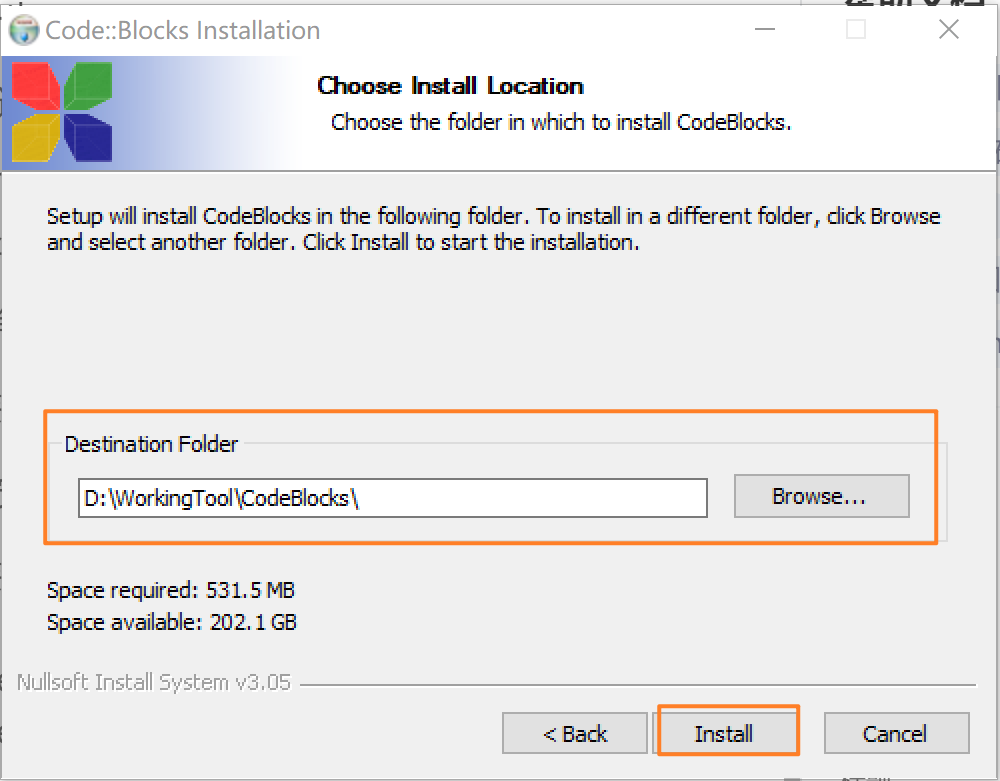Open the Browse dialog for destination folder
The image size is (1000, 781).
[x=821, y=496]
